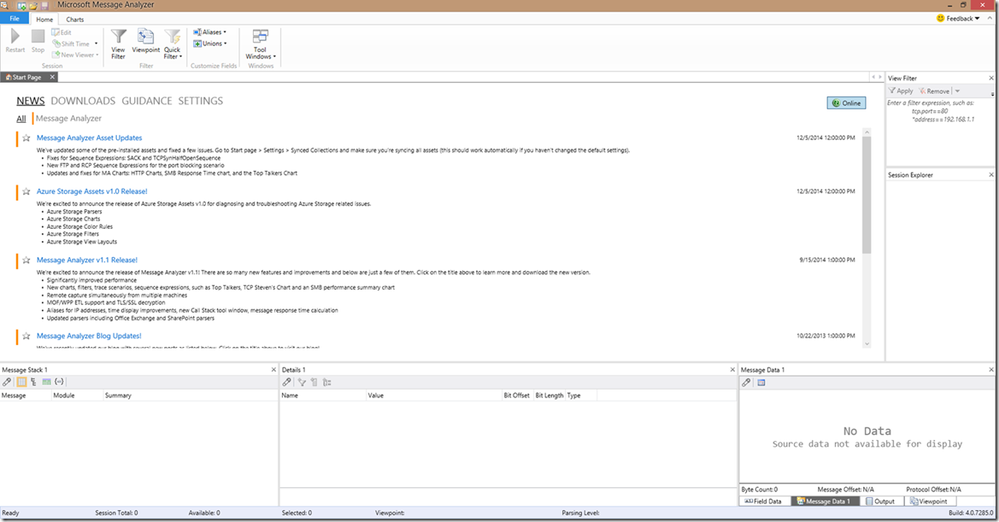Close the Start Page tab
Image resolution: width=999 pixels, height=522 pixels.
(52, 76)
